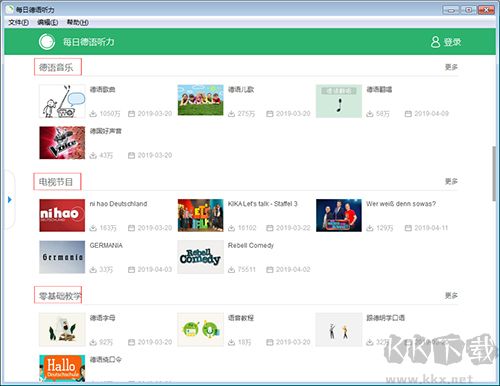Click calendar icon for 德语字母
Screen dimensions: 500x386
(132, 342)
